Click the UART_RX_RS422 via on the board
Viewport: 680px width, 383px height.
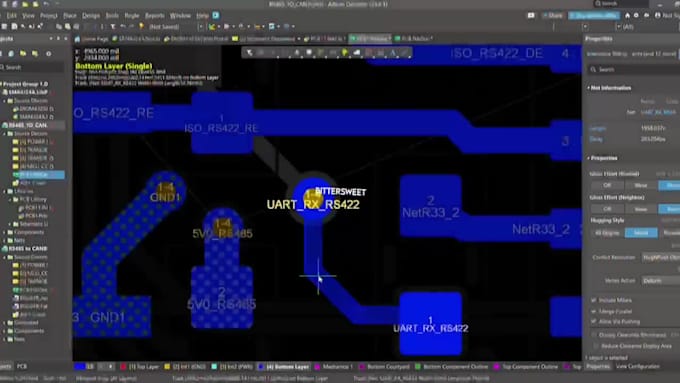tap(313, 199)
